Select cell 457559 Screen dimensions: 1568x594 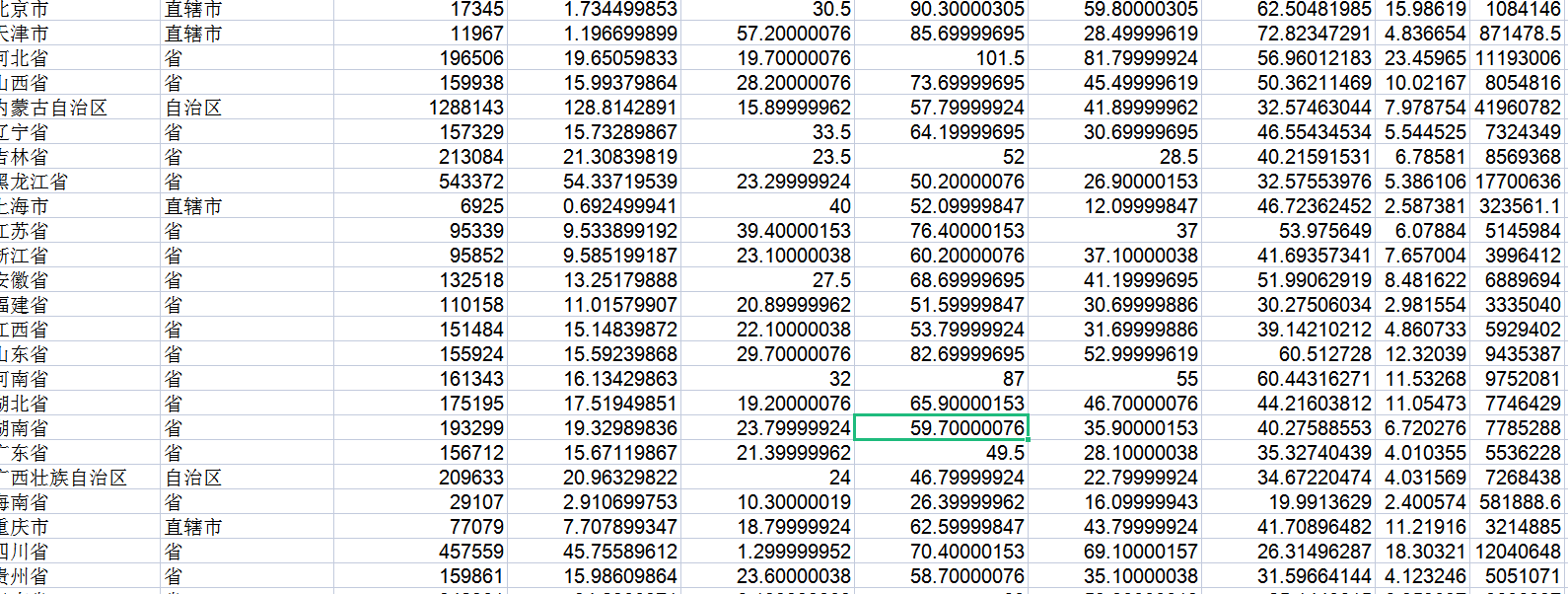pyautogui.click(x=420, y=552)
